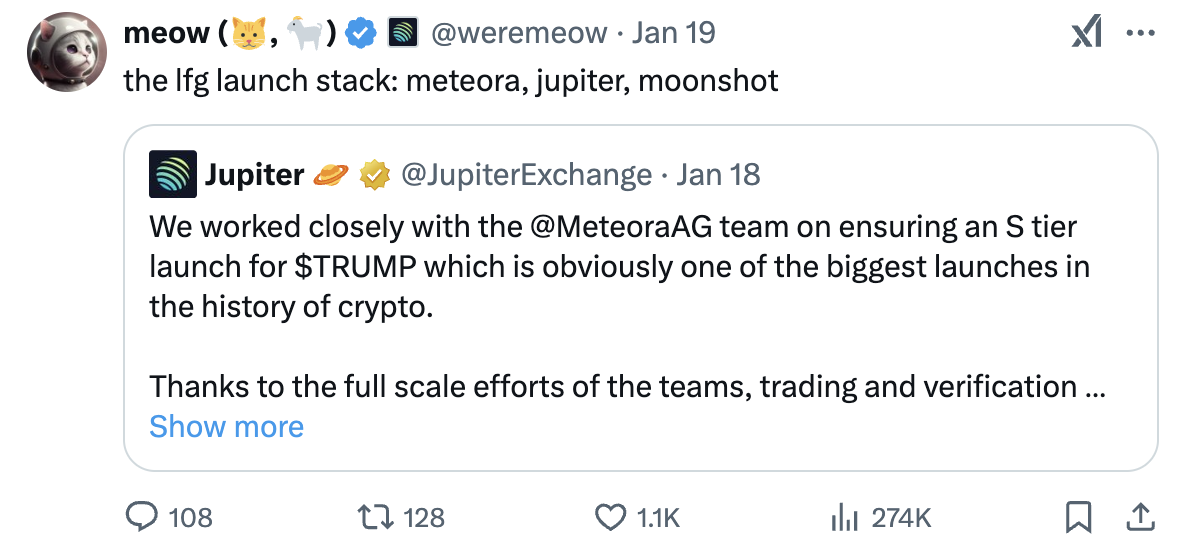Image resolution: width=1190 pixels, height=560 pixels.
Task: Click meow's blue verified badge
Action: click(x=360, y=34)
